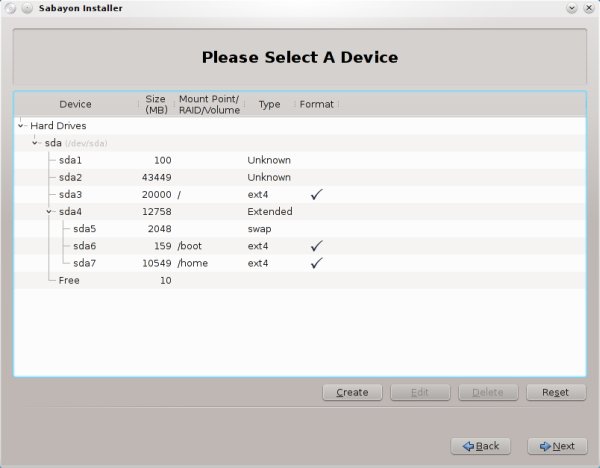Select the sda (/dev/sda) drive label

point(76,143)
